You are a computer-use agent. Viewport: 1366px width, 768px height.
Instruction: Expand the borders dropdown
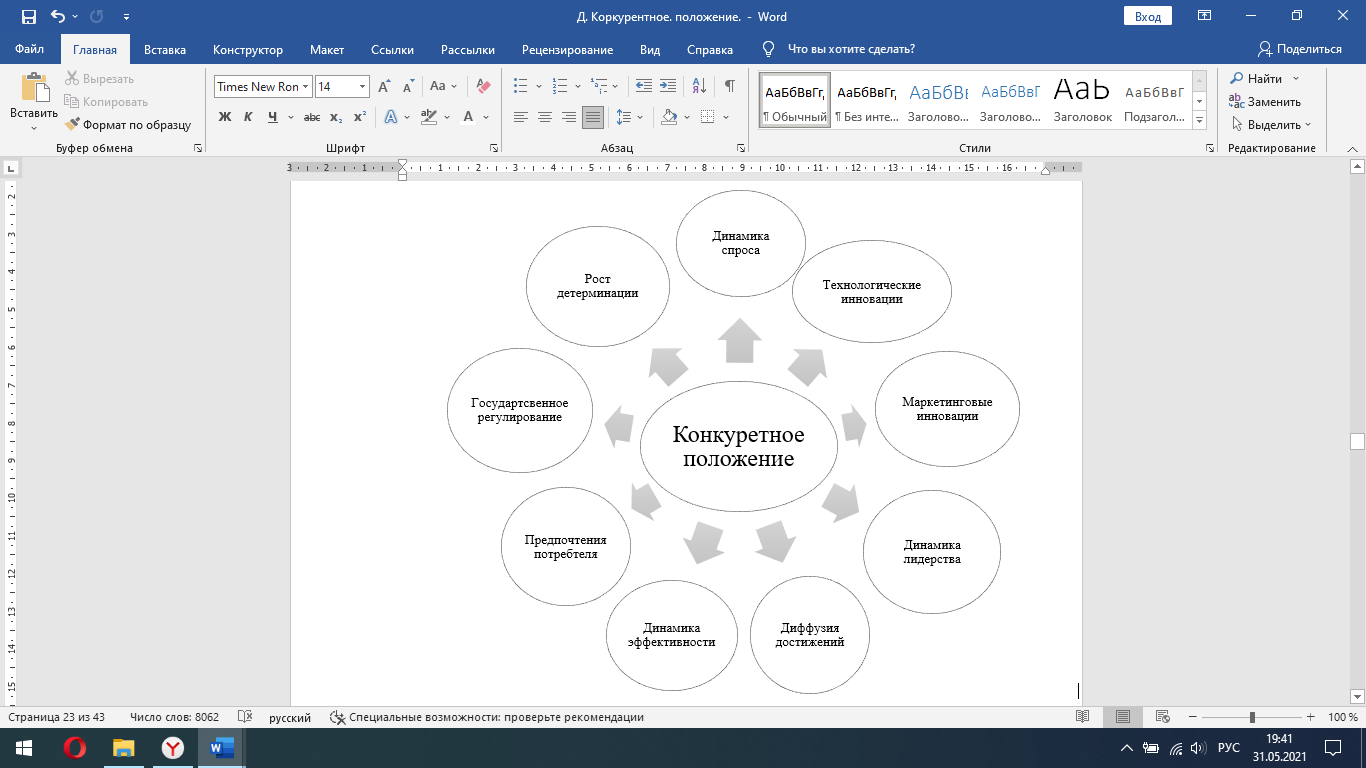pyautogui.click(x=726, y=117)
